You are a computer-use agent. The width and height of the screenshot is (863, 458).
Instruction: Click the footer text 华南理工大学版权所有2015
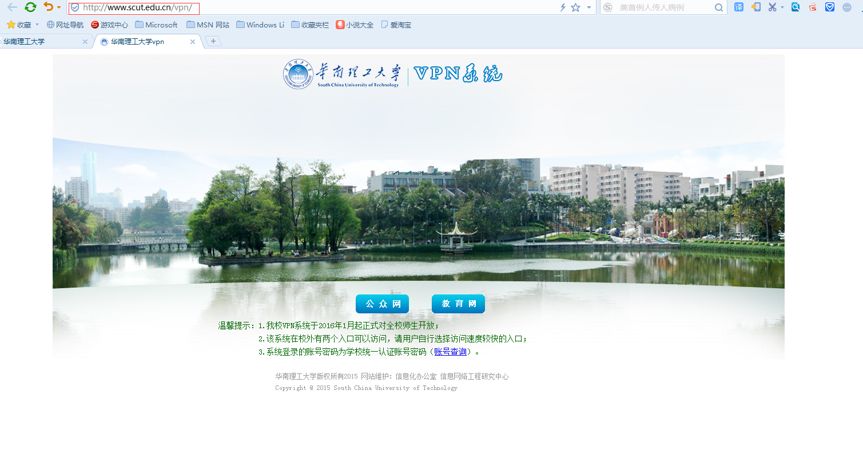coord(316,377)
